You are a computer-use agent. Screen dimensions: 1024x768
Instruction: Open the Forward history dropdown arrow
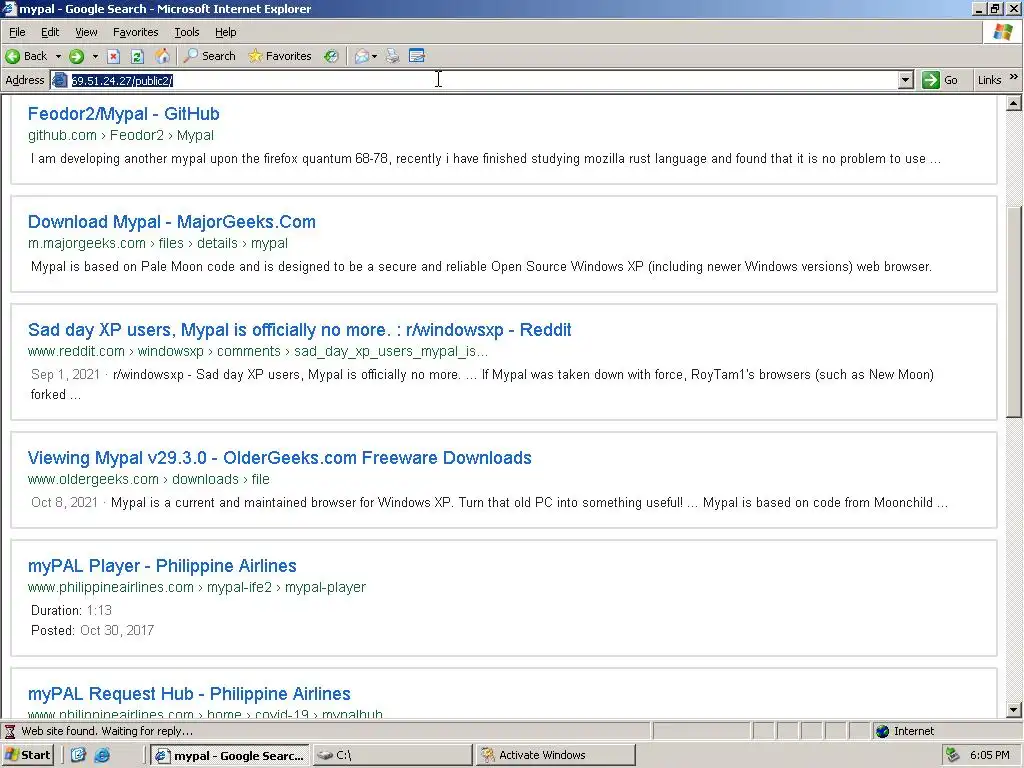click(95, 56)
